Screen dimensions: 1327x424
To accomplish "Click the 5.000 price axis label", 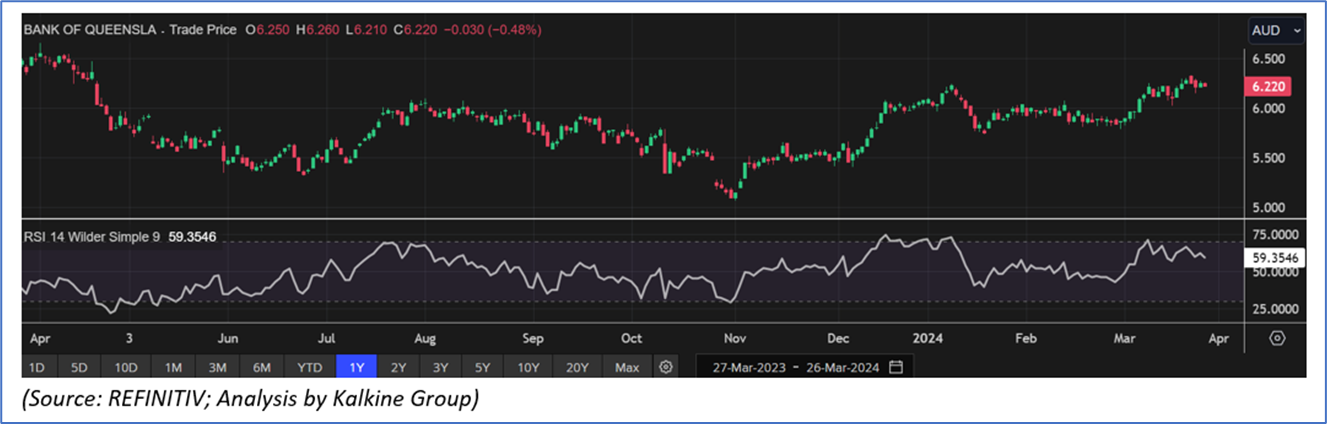I will 1267,207.
